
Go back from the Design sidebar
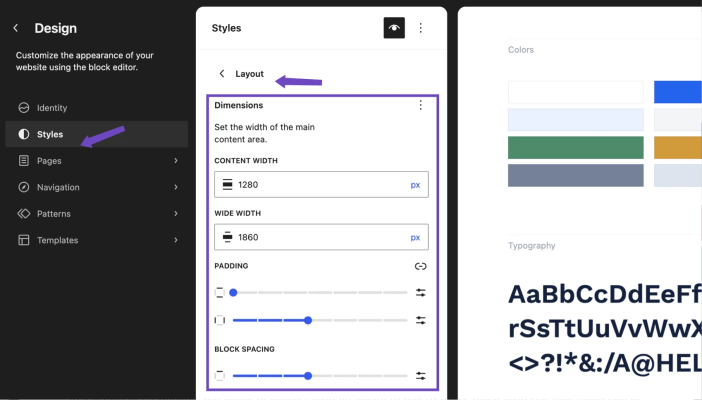point(16,28)
